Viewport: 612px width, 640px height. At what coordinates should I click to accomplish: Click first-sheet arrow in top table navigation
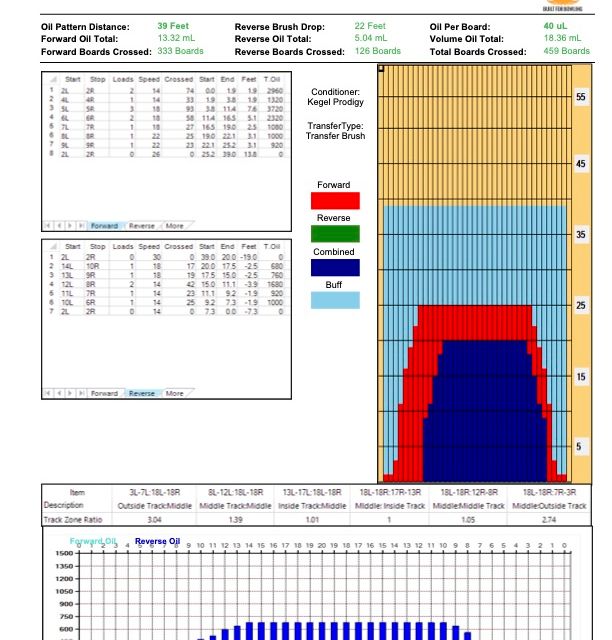tap(48, 226)
